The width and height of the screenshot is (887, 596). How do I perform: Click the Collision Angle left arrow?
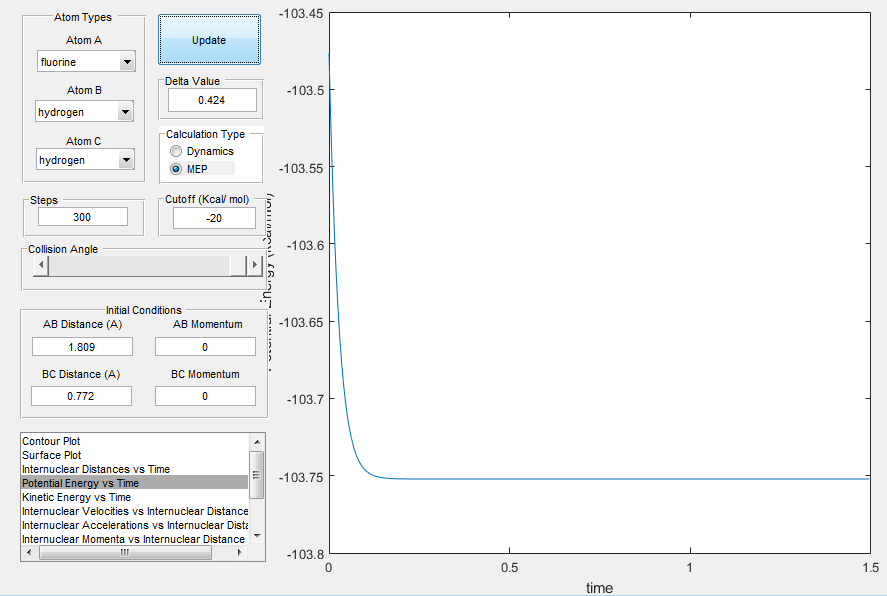[41, 265]
